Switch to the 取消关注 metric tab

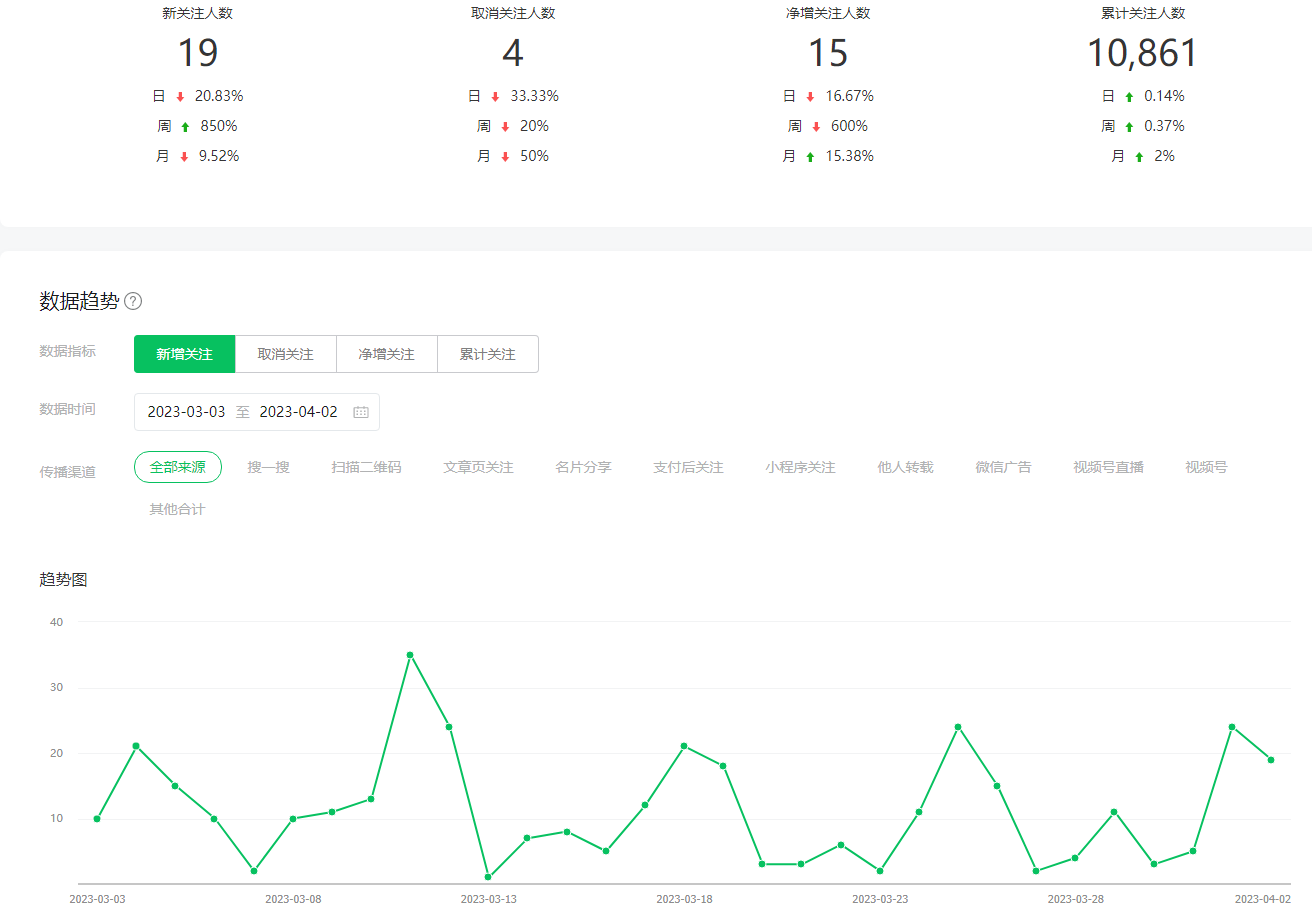pos(285,354)
